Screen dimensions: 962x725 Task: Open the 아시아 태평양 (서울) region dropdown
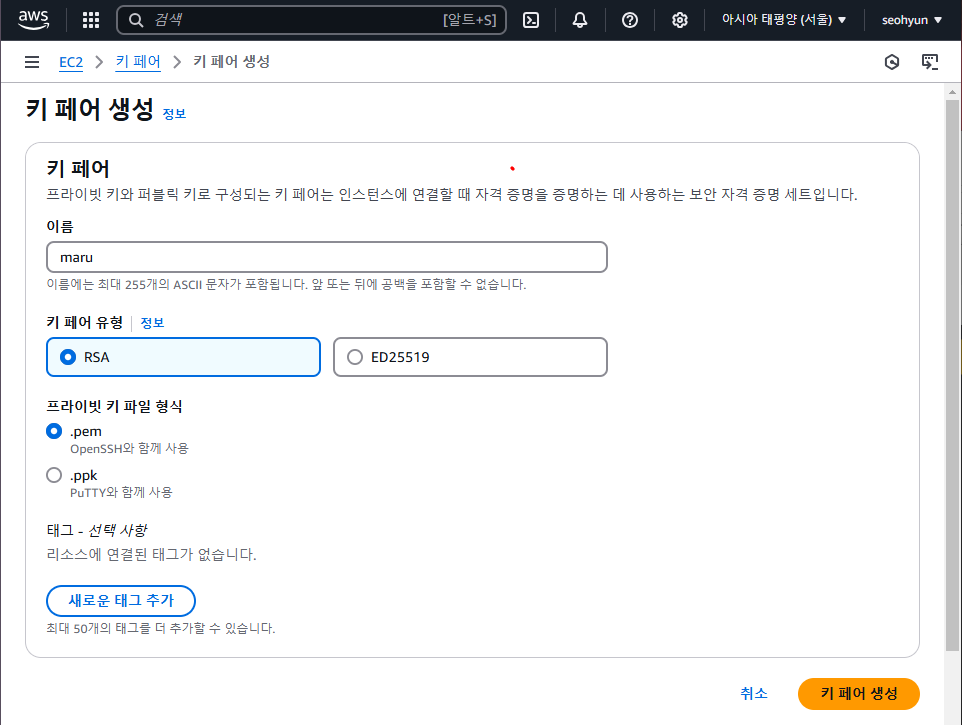tap(783, 20)
